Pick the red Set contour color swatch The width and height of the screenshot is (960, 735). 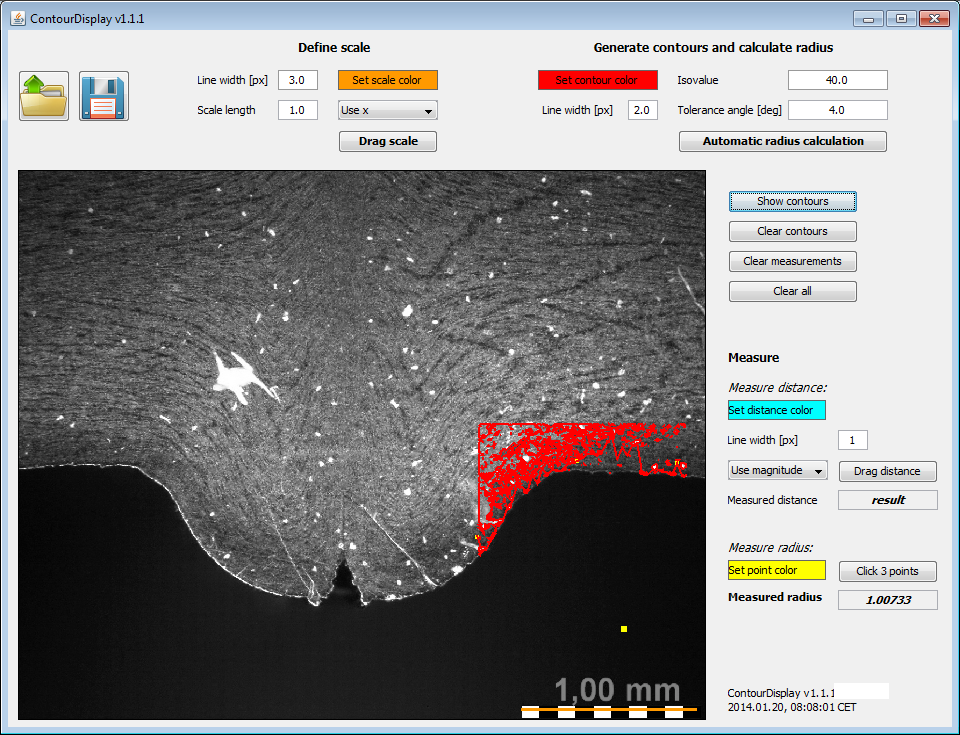click(x=597, y=80)
